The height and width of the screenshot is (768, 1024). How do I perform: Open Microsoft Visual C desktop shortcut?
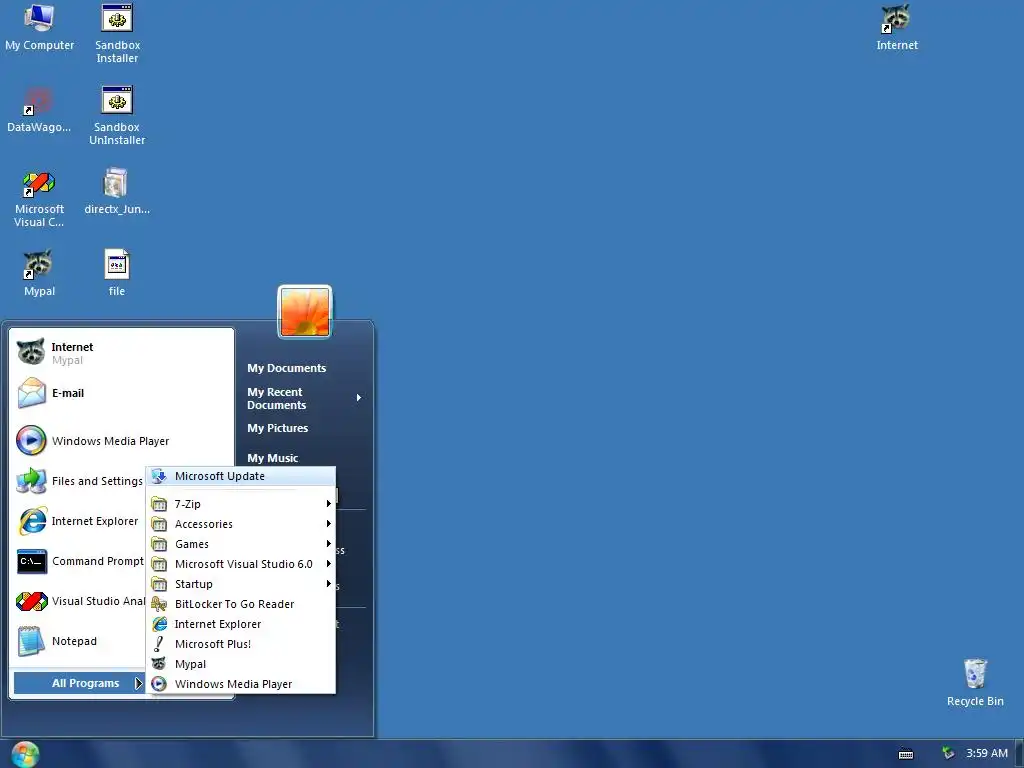(x=39, y=199)
